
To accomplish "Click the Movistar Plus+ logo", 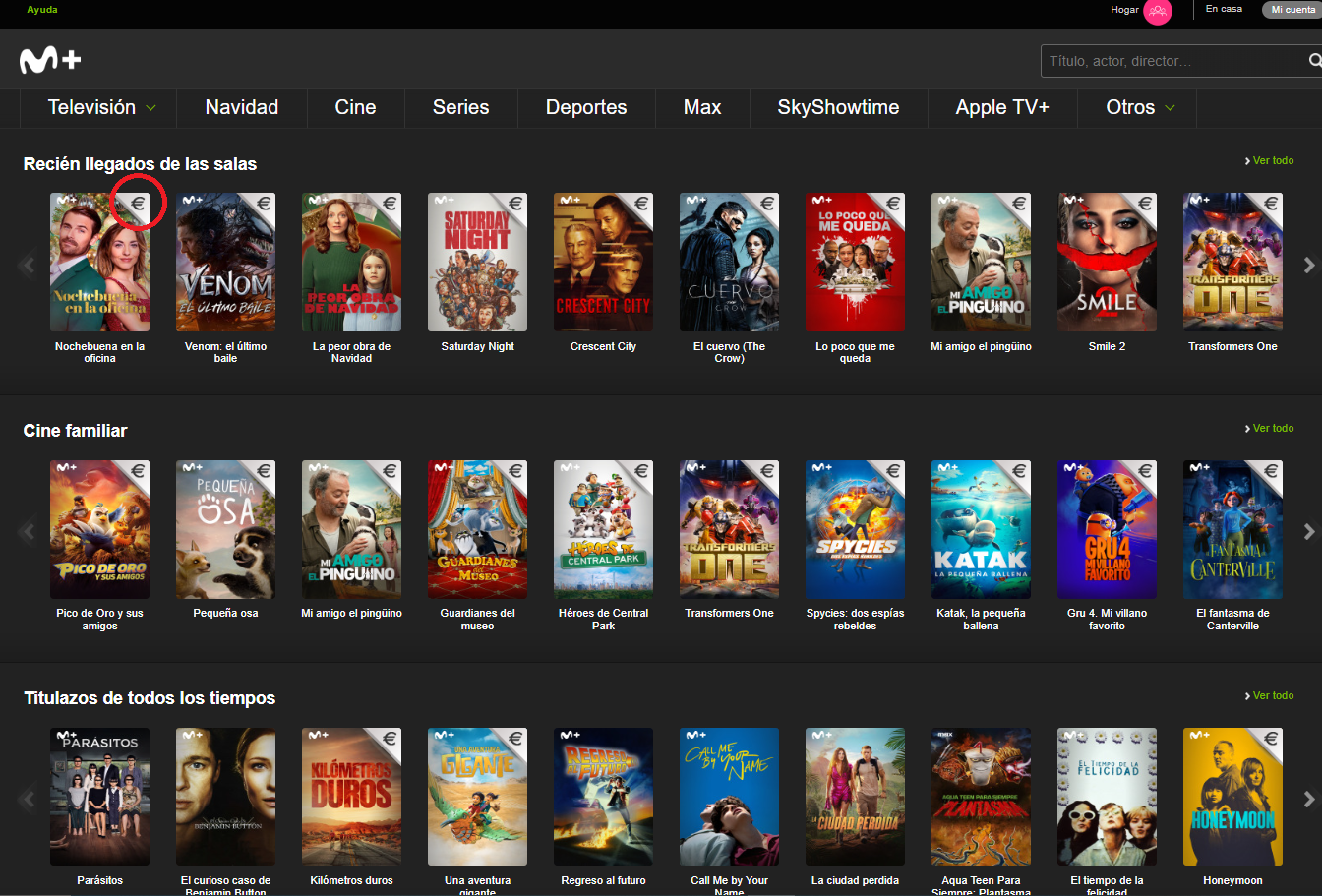I will (x=50, y=60).
